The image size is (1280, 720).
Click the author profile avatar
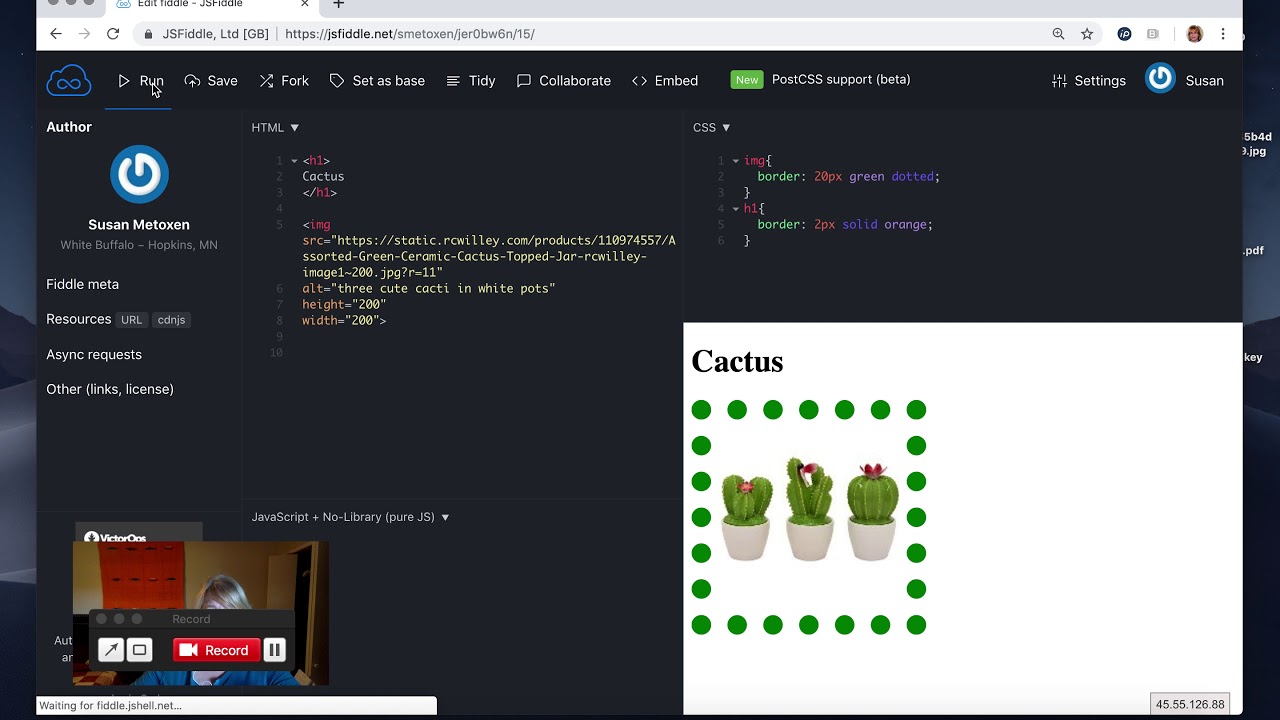point(139,174)
